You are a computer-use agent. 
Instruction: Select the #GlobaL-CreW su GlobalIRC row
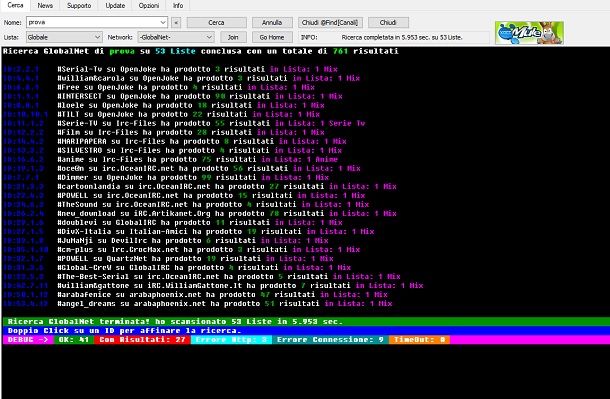204,268
